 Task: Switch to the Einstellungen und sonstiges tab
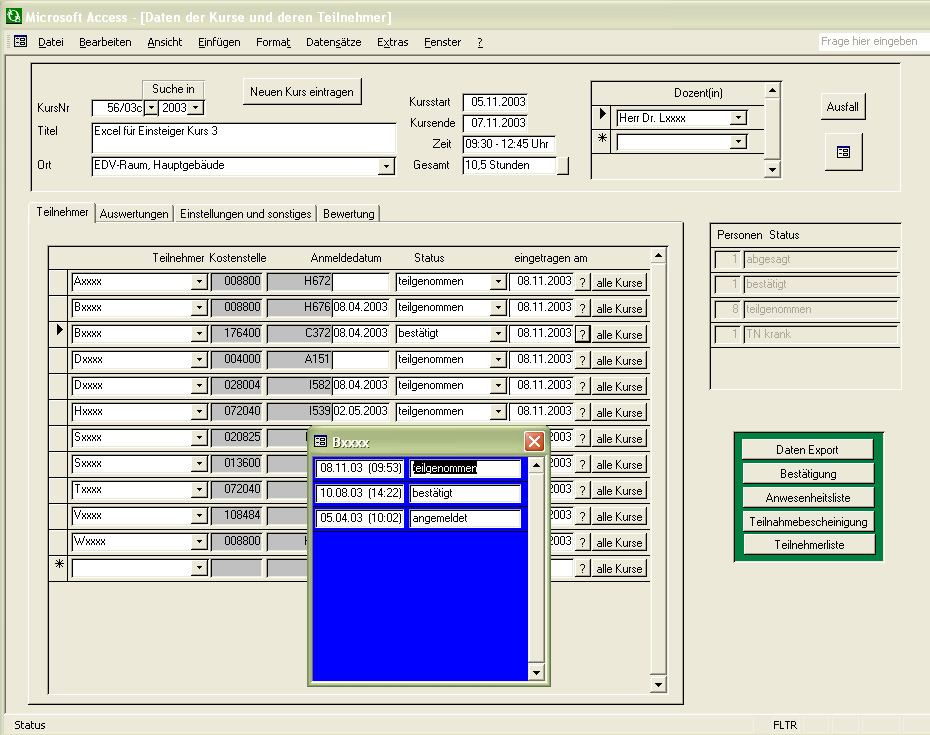tap(246, 214)
